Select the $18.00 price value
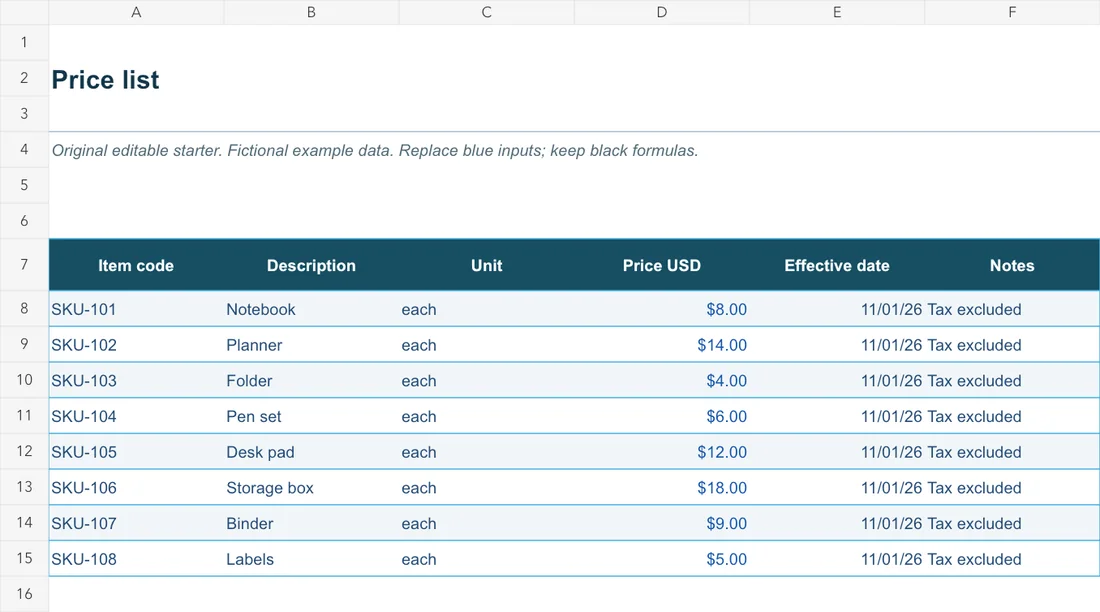1100x612 pixels. (722, 488)
